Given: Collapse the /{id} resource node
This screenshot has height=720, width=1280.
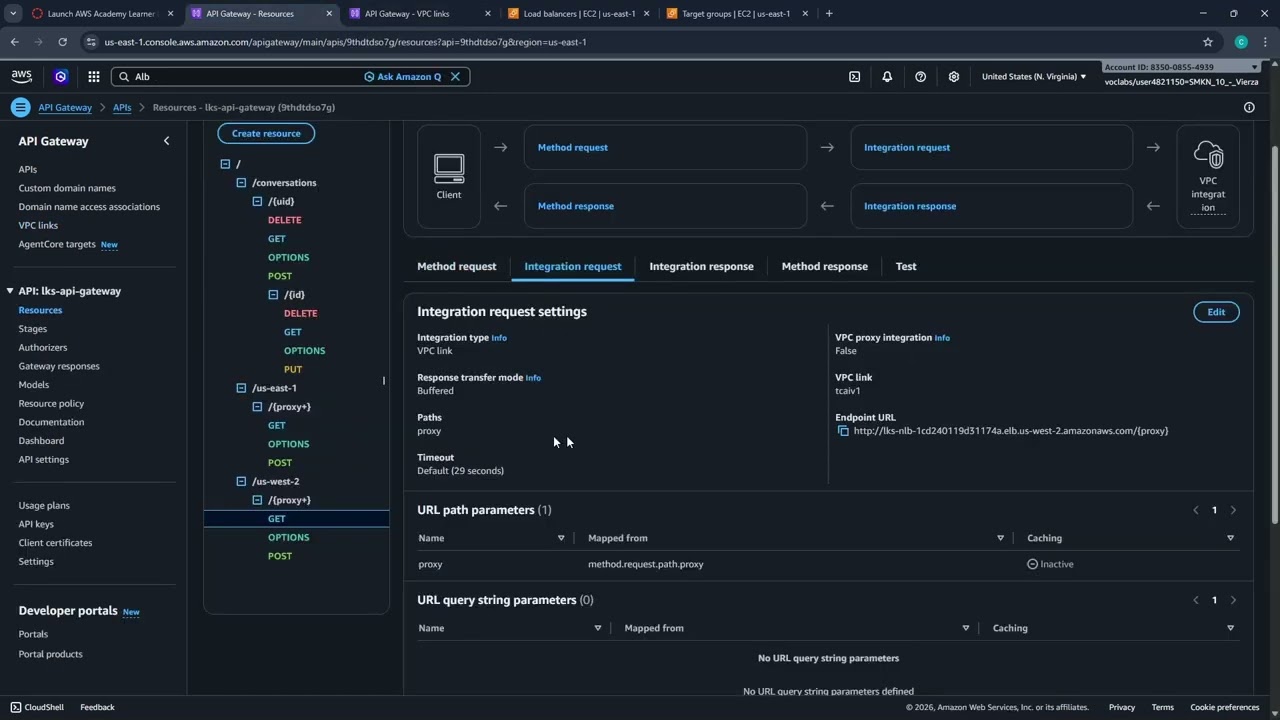Looking at the screenshot, I should tap(273, 295).
